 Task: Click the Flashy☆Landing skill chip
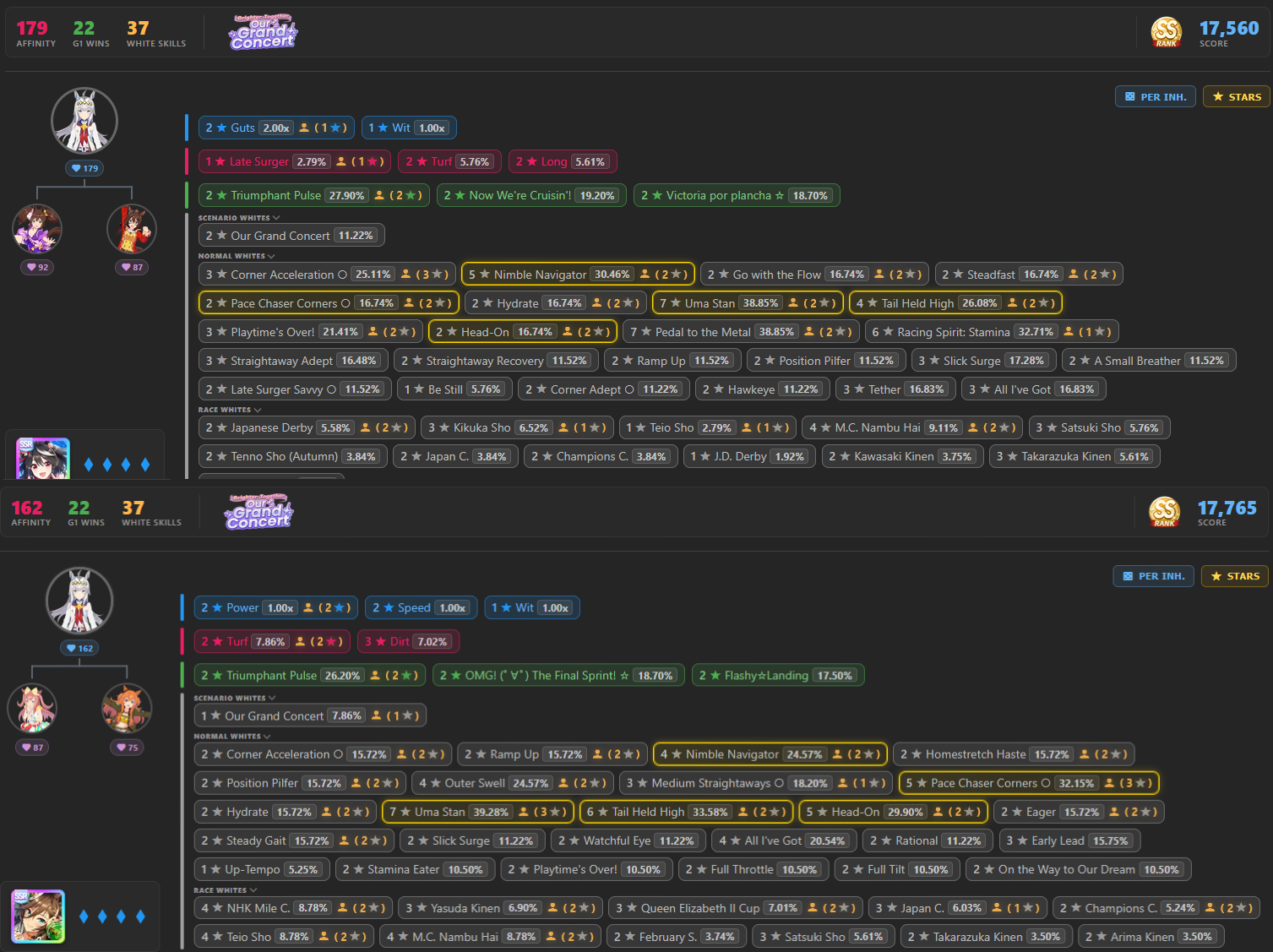777,675
